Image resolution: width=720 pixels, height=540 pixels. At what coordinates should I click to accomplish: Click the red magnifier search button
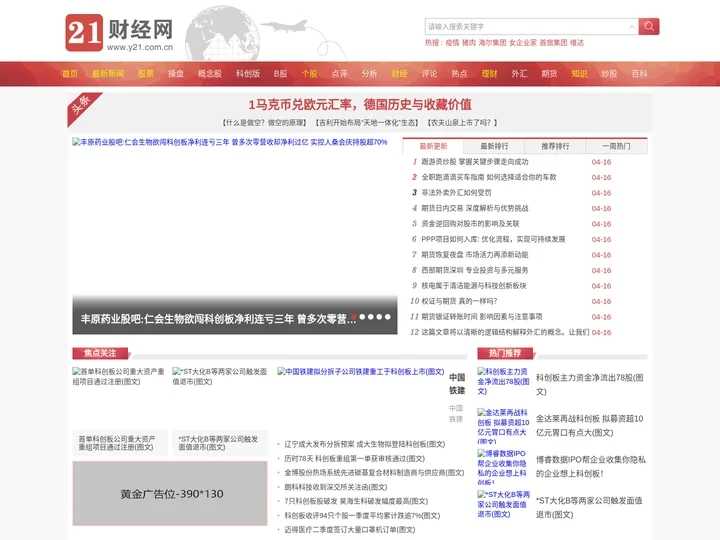point(648,26)
